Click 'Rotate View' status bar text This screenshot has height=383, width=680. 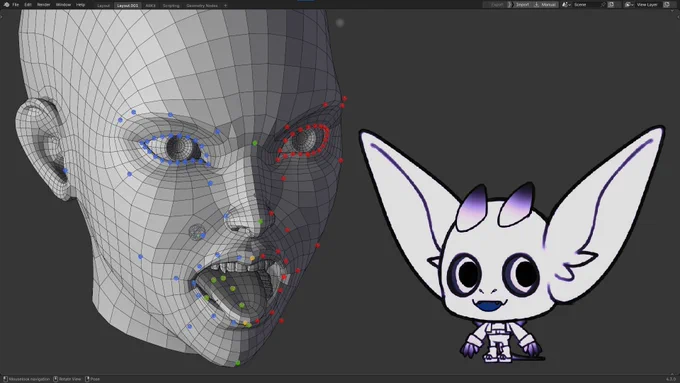70,379
